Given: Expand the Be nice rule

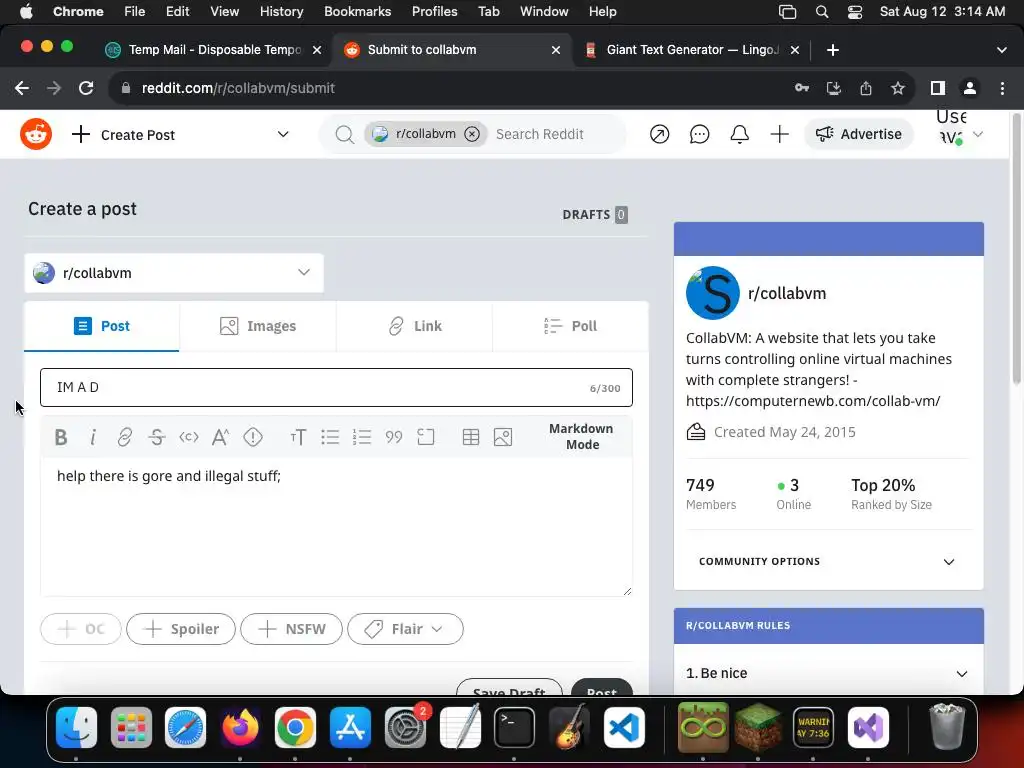Looking at the screenshot, I should pyautogui.click(x=829, y=673).
